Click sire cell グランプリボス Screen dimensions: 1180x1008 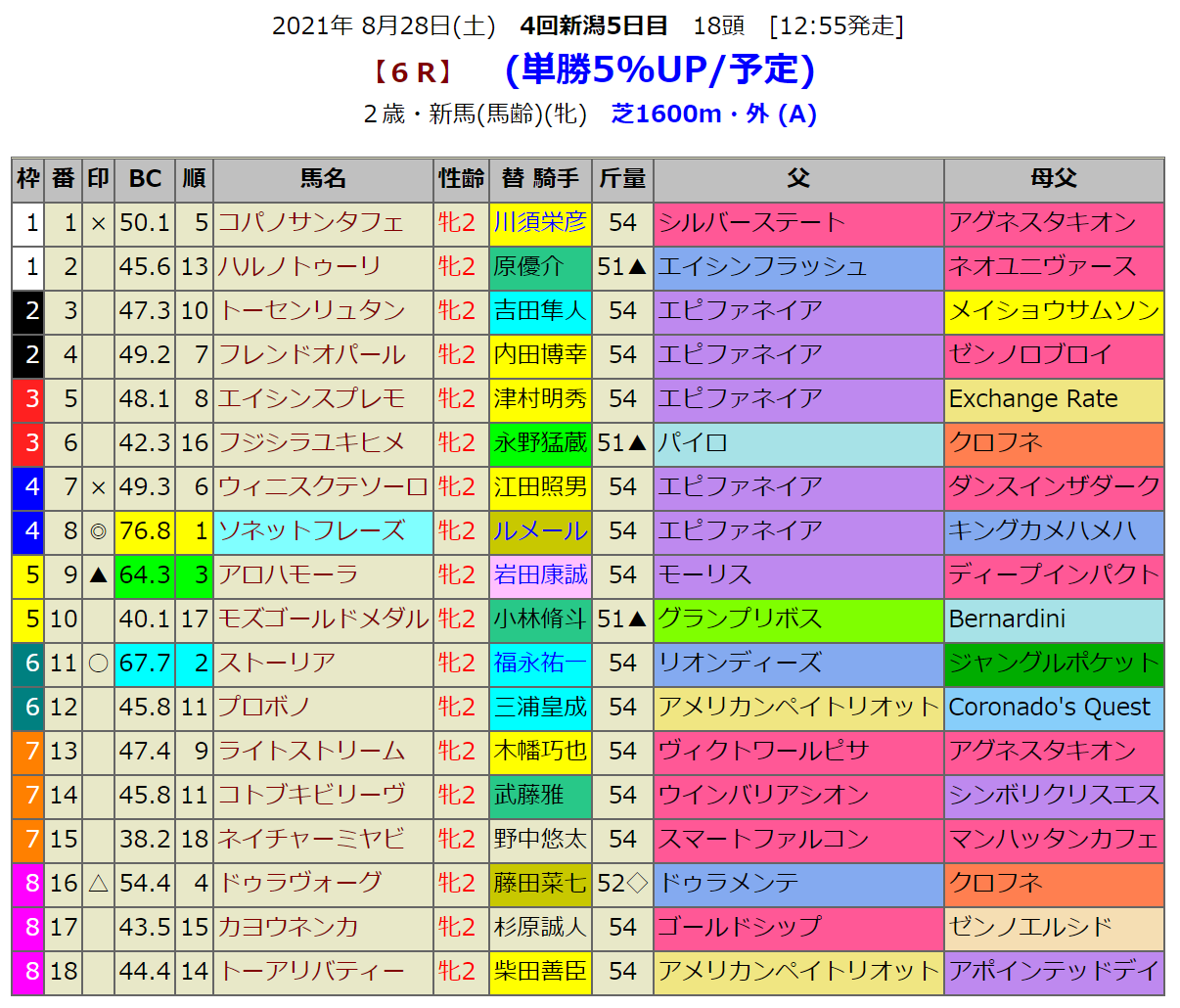740,619
